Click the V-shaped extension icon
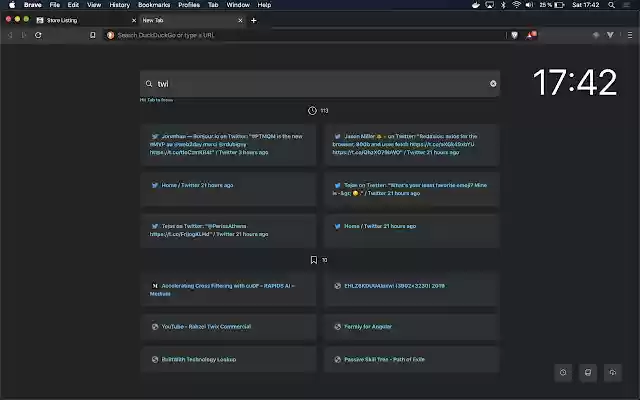Image resolution: width=640 pixels, height=400 pixels. (610, 35)
